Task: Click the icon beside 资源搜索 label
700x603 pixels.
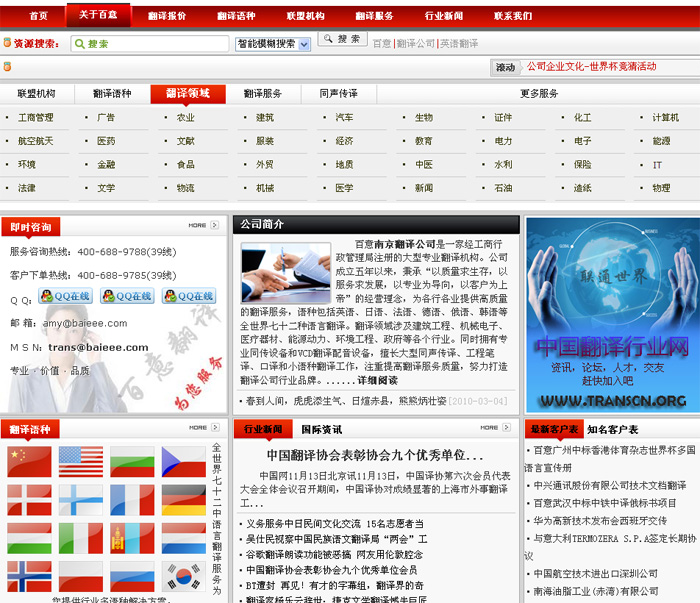Action: pos(7,43)
